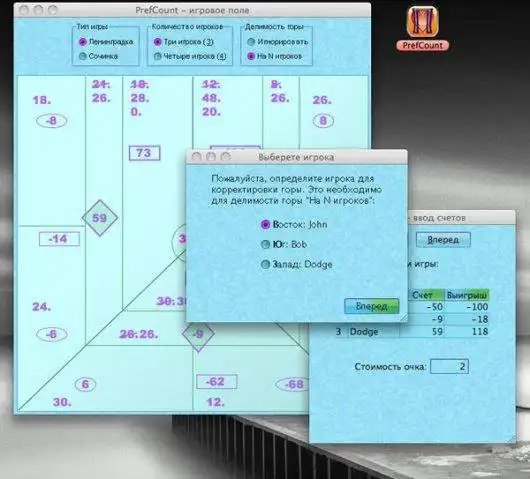Click the Выигрыш column header

467,295
